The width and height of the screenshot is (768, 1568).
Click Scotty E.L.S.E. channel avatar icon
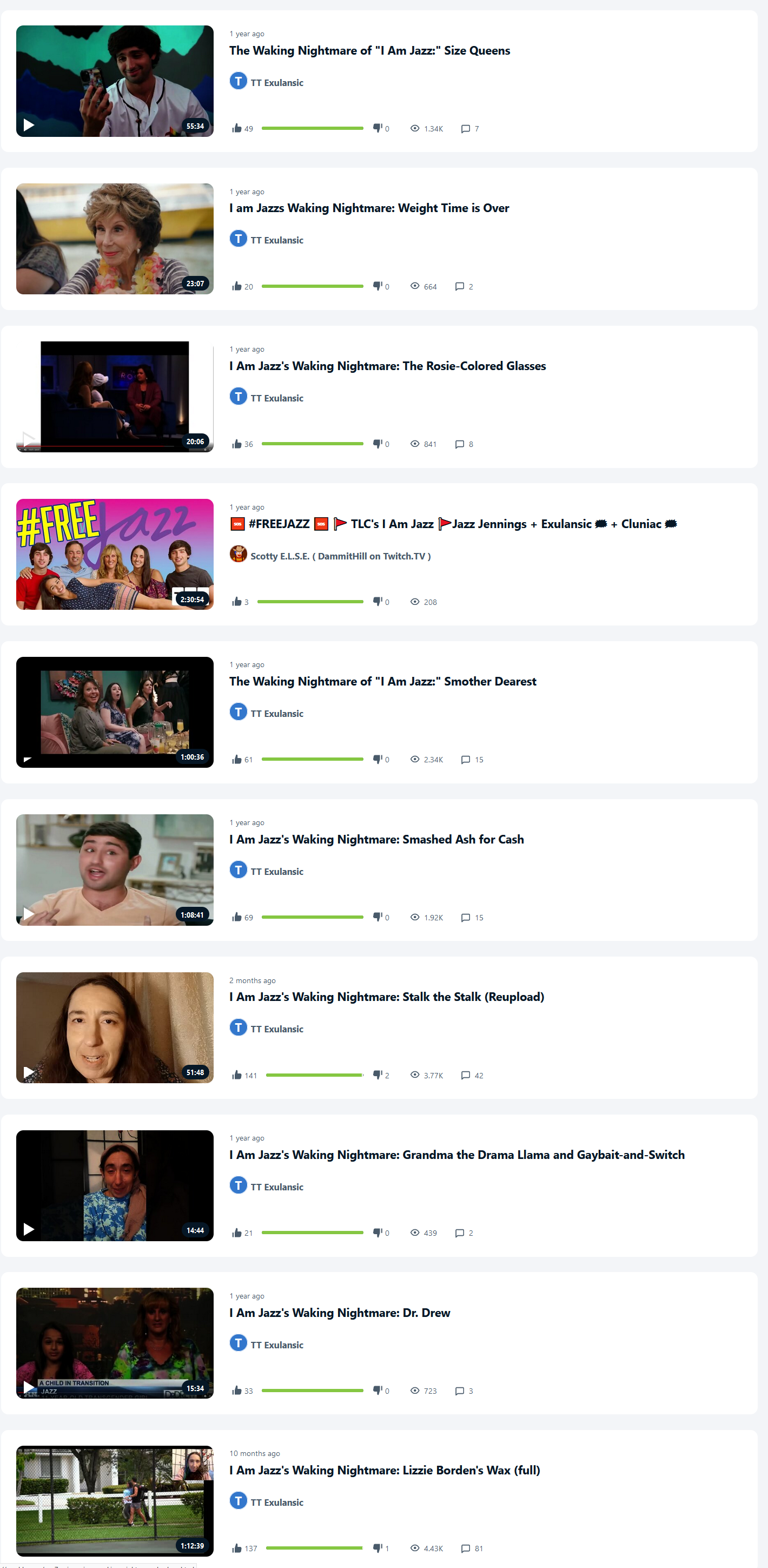click(238, 554)
